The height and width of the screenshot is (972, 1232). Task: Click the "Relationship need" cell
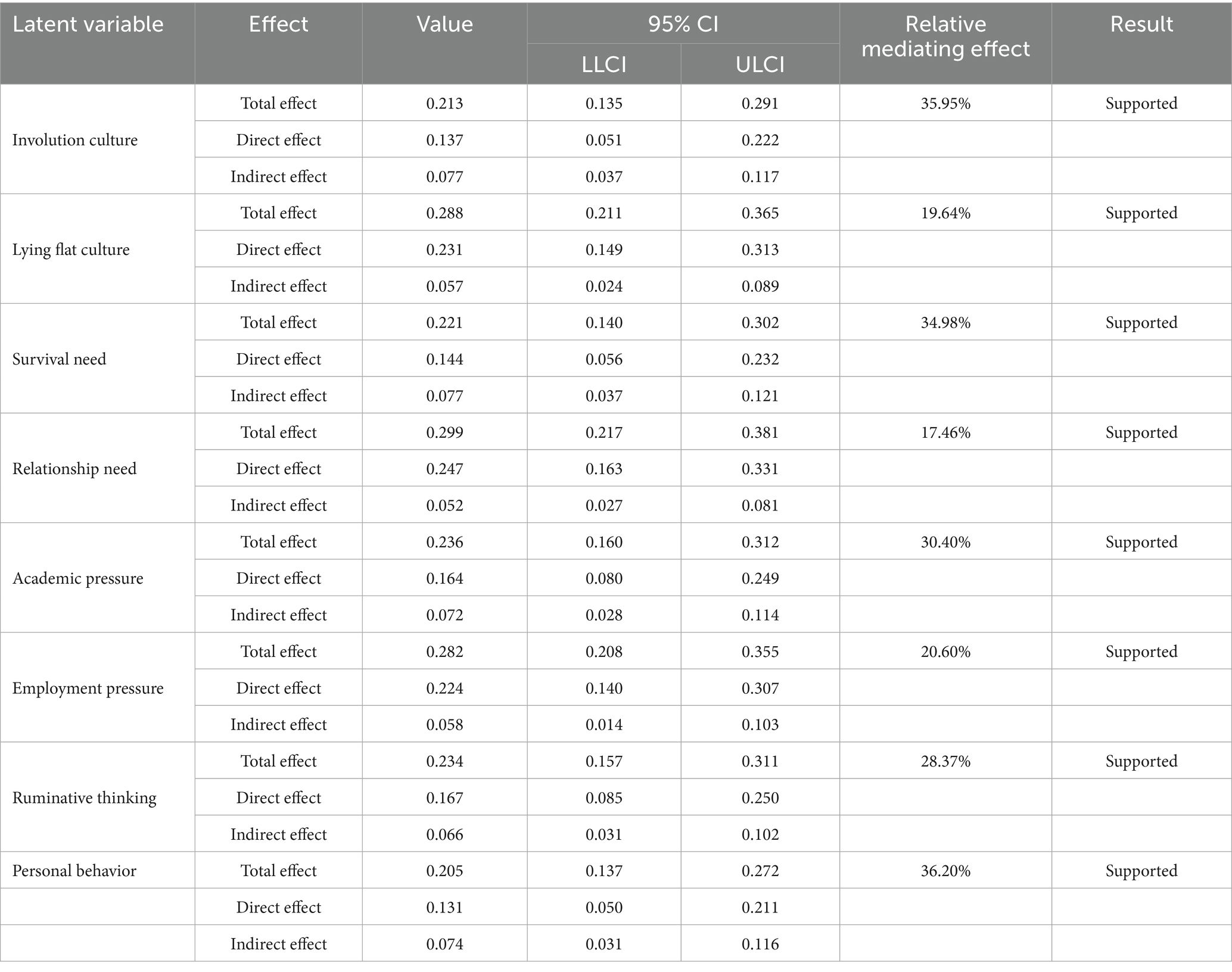point(74,469)
